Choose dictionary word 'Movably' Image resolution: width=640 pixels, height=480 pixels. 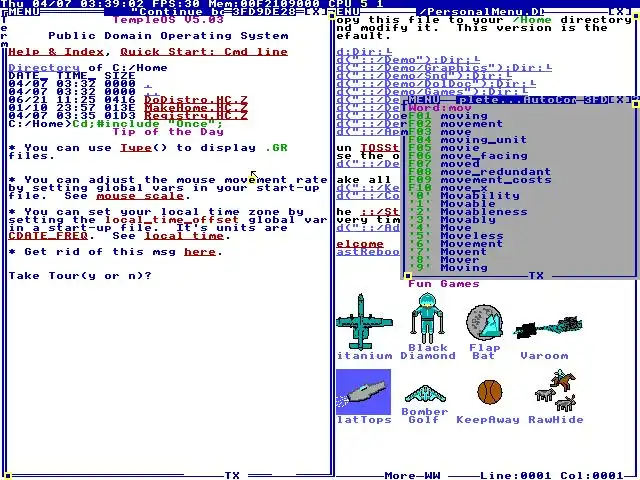coord(452,220)
